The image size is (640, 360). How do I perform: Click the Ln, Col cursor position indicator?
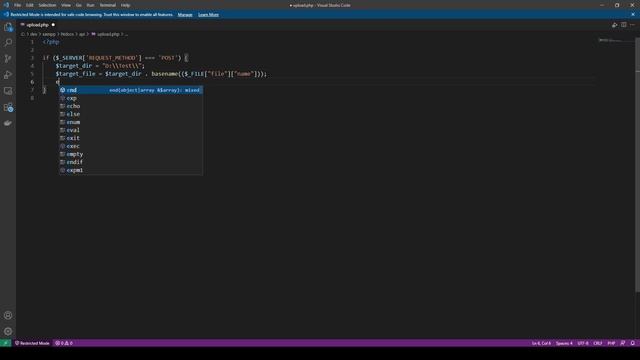coord(541,343)
